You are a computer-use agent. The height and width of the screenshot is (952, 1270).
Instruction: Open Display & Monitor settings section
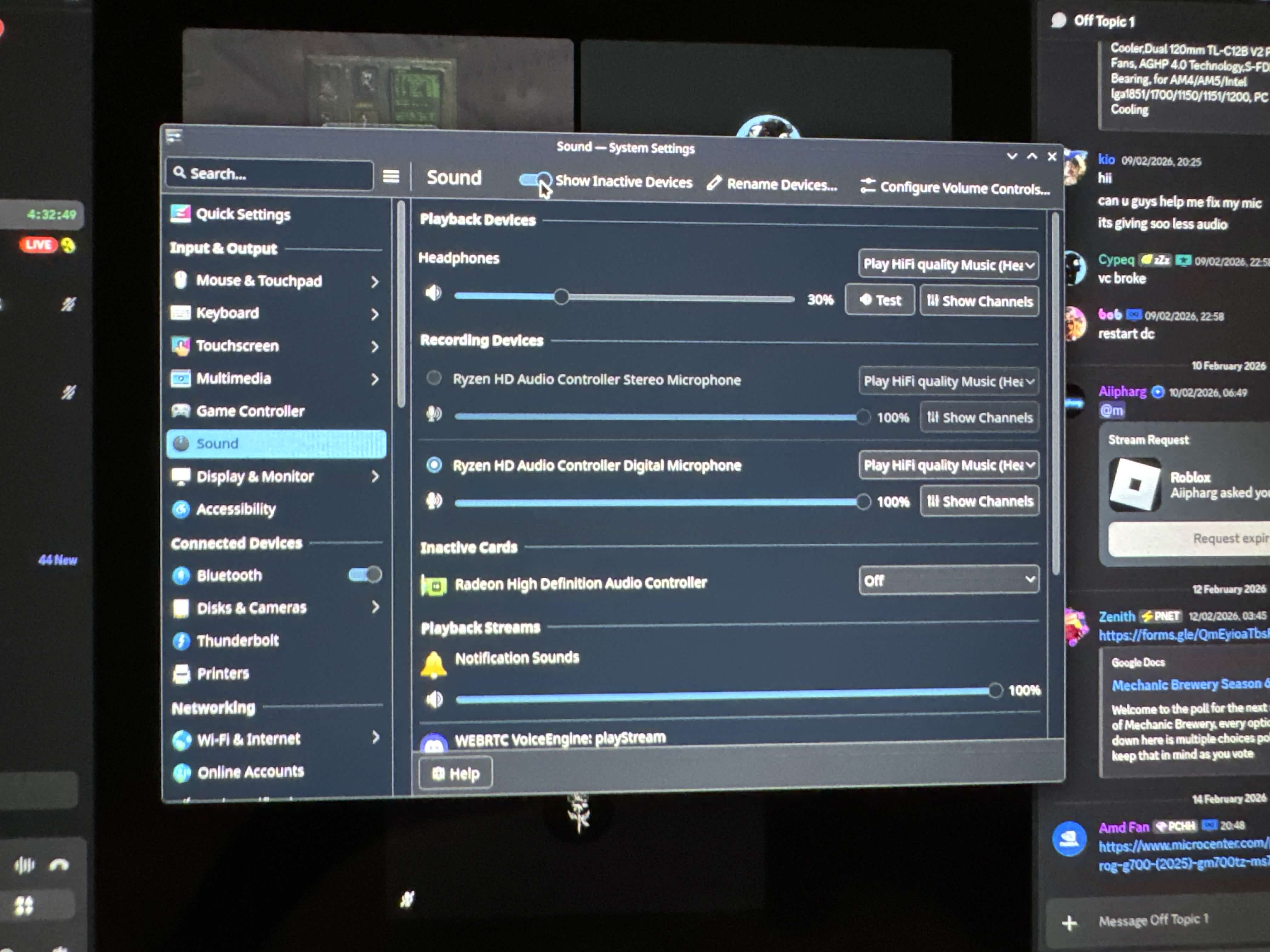255,476
